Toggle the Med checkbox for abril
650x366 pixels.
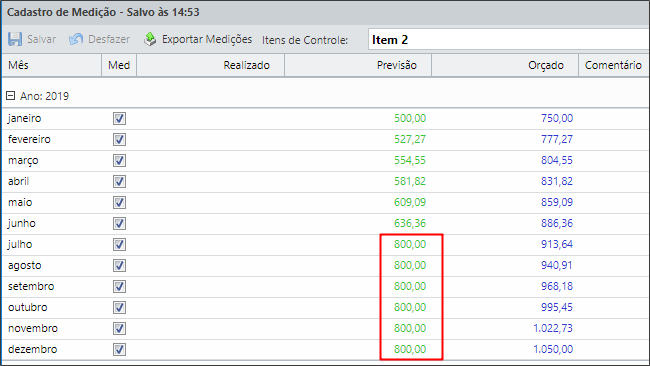point(119,182)
